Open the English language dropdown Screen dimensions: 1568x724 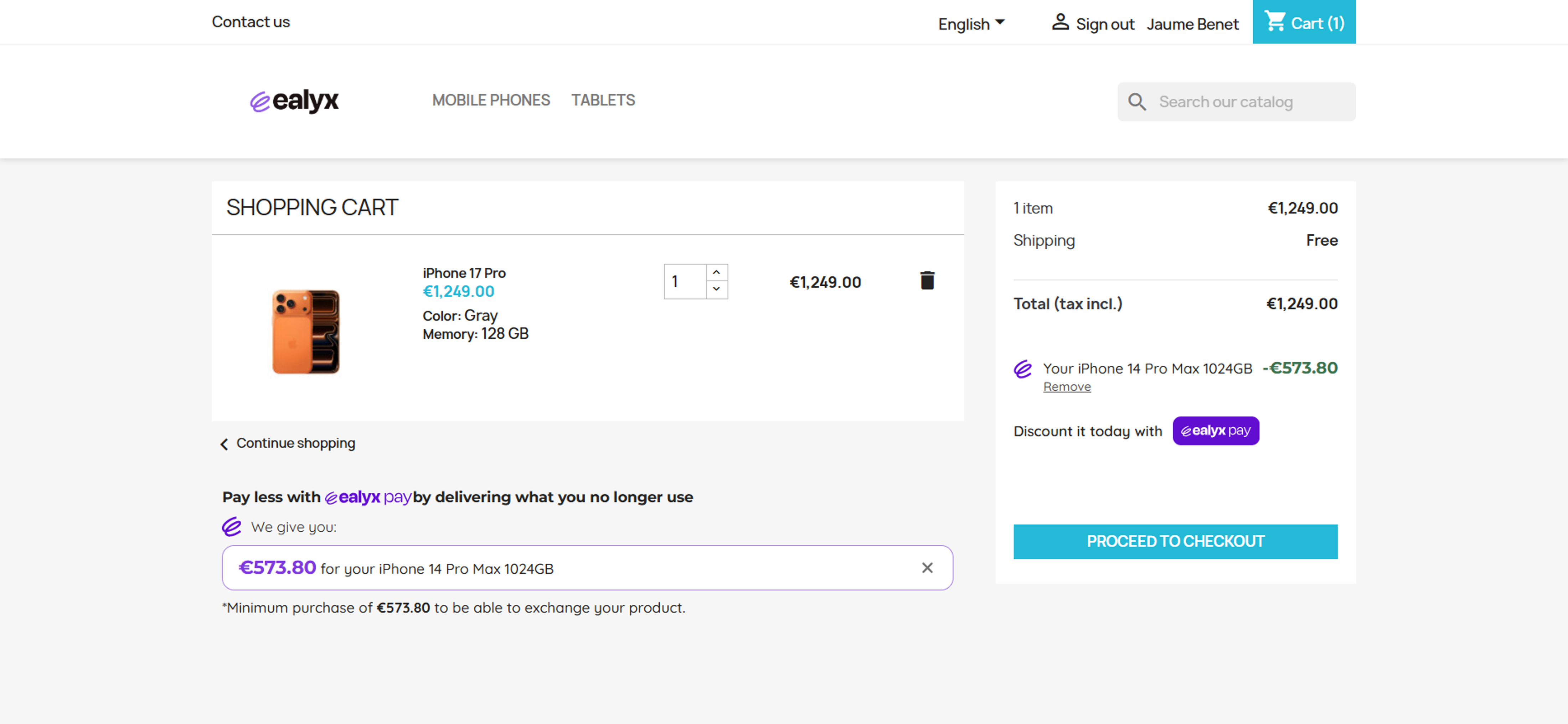[971, 24]
